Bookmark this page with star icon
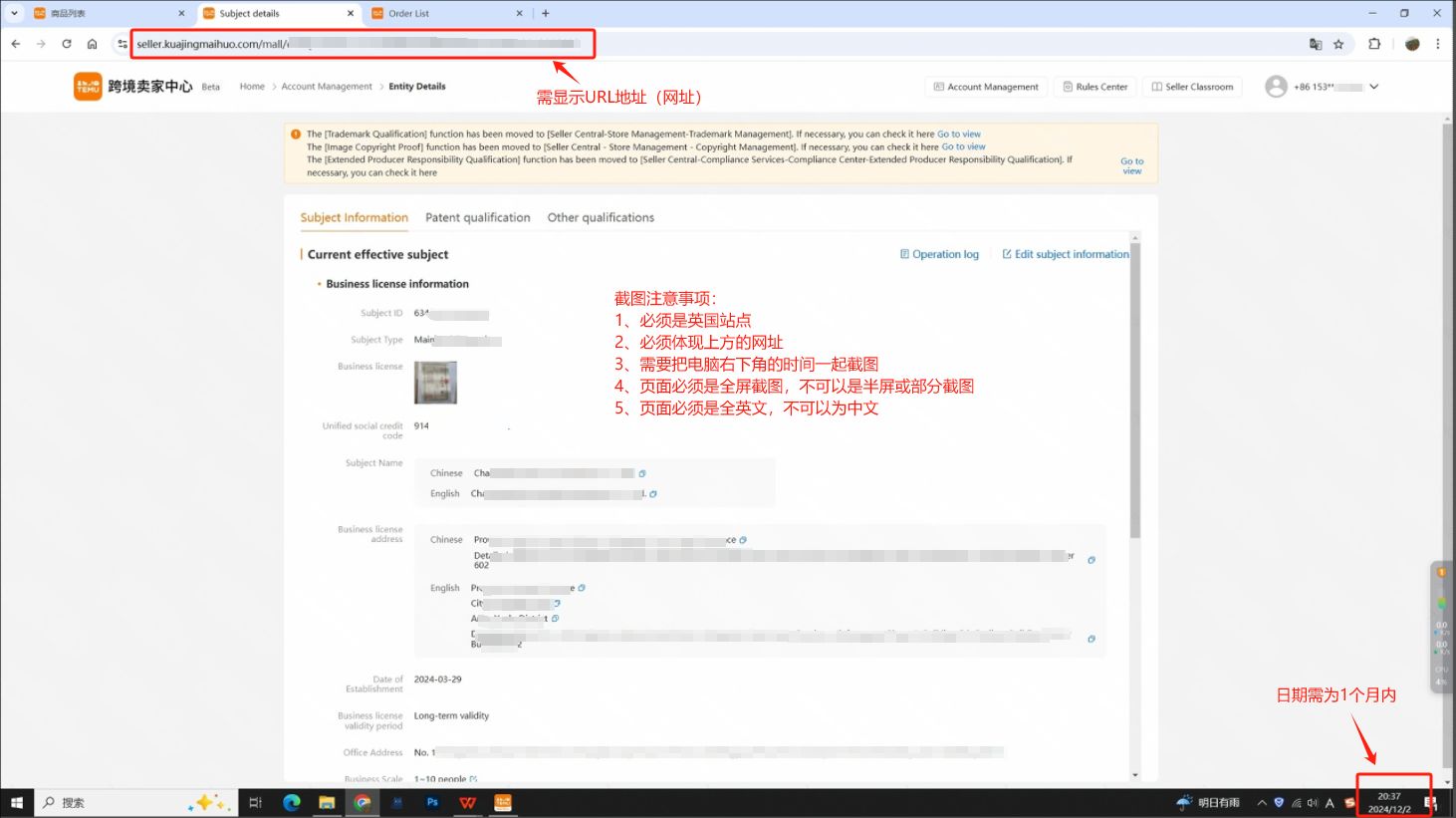 point(1338,44)
